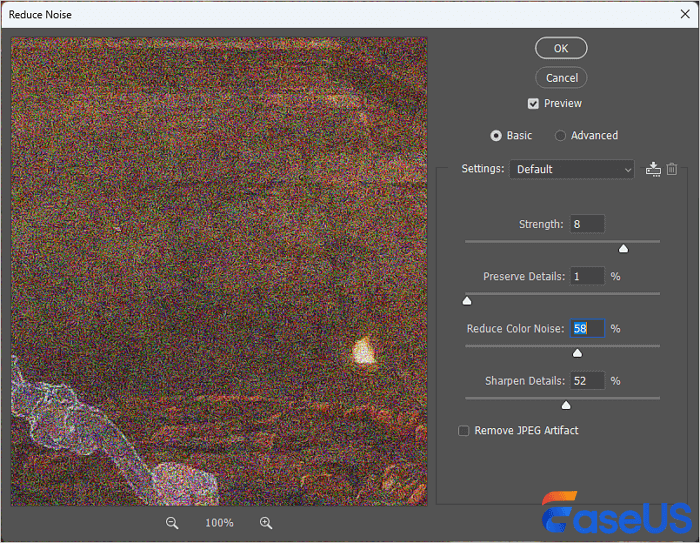700x543 pixels.
Task: Click the Reduce Color Noise slider handle
Action: coord(577,353)
